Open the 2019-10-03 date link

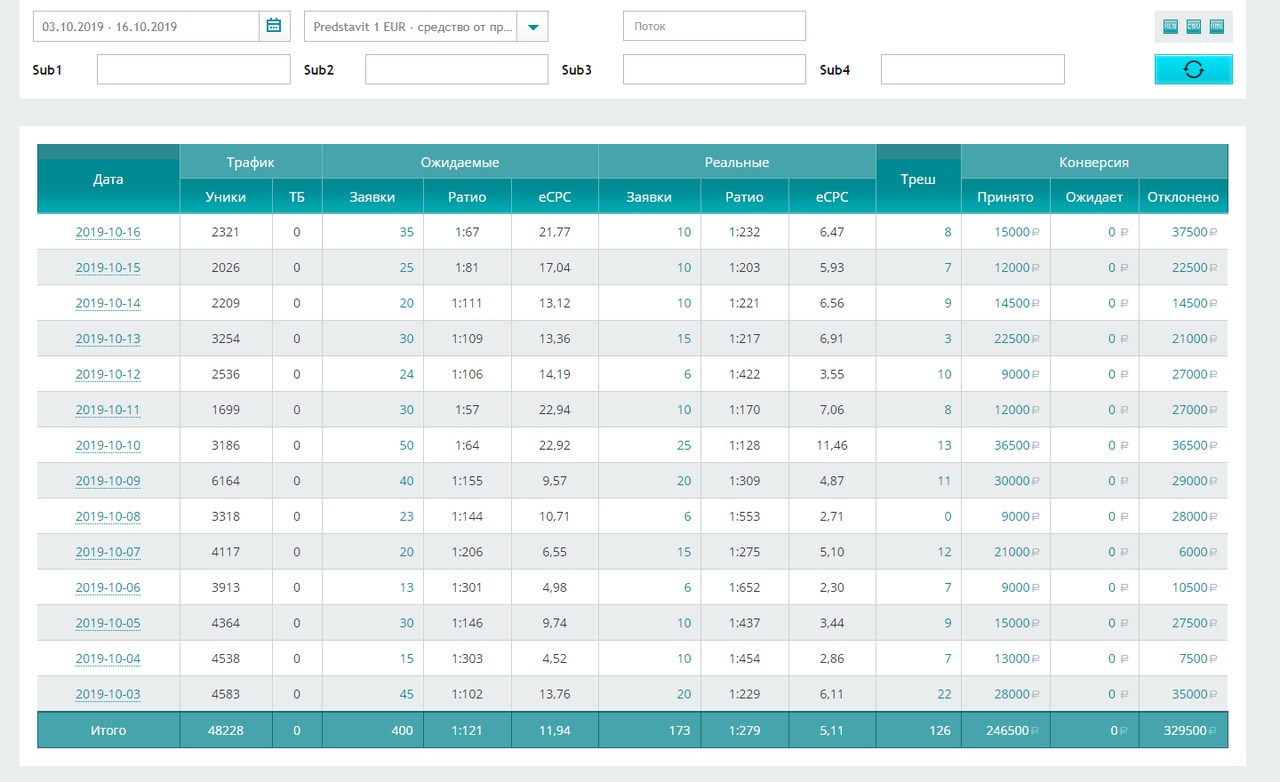[x=108, y=694]
